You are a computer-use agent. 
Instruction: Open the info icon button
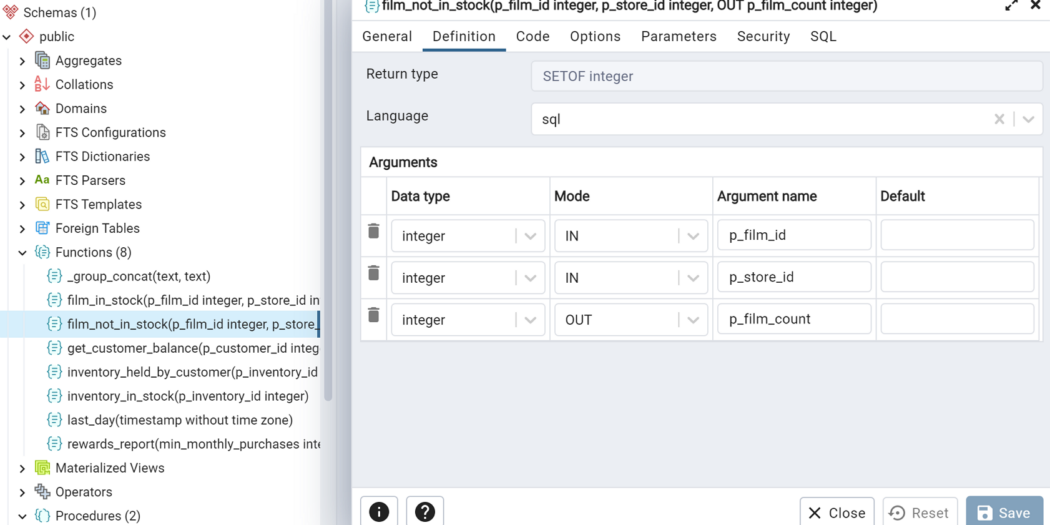379,512
